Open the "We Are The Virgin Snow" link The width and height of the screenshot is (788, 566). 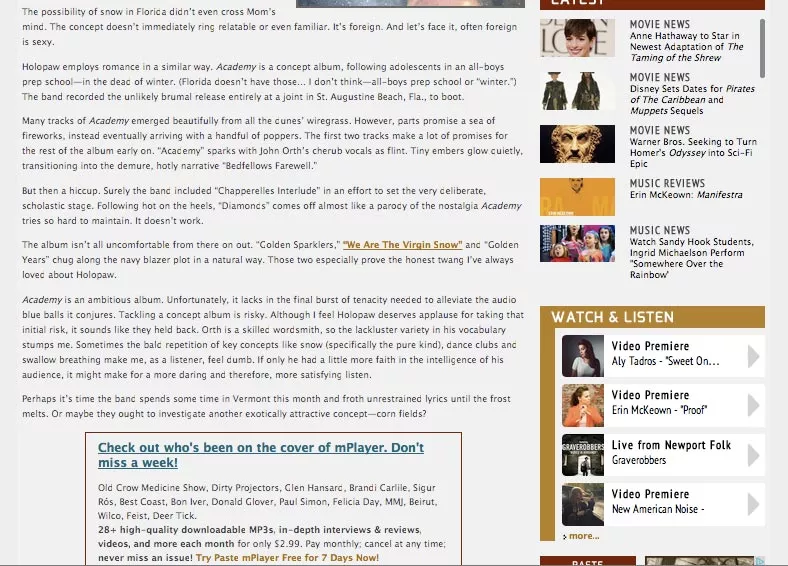click(x=403, y=245)
